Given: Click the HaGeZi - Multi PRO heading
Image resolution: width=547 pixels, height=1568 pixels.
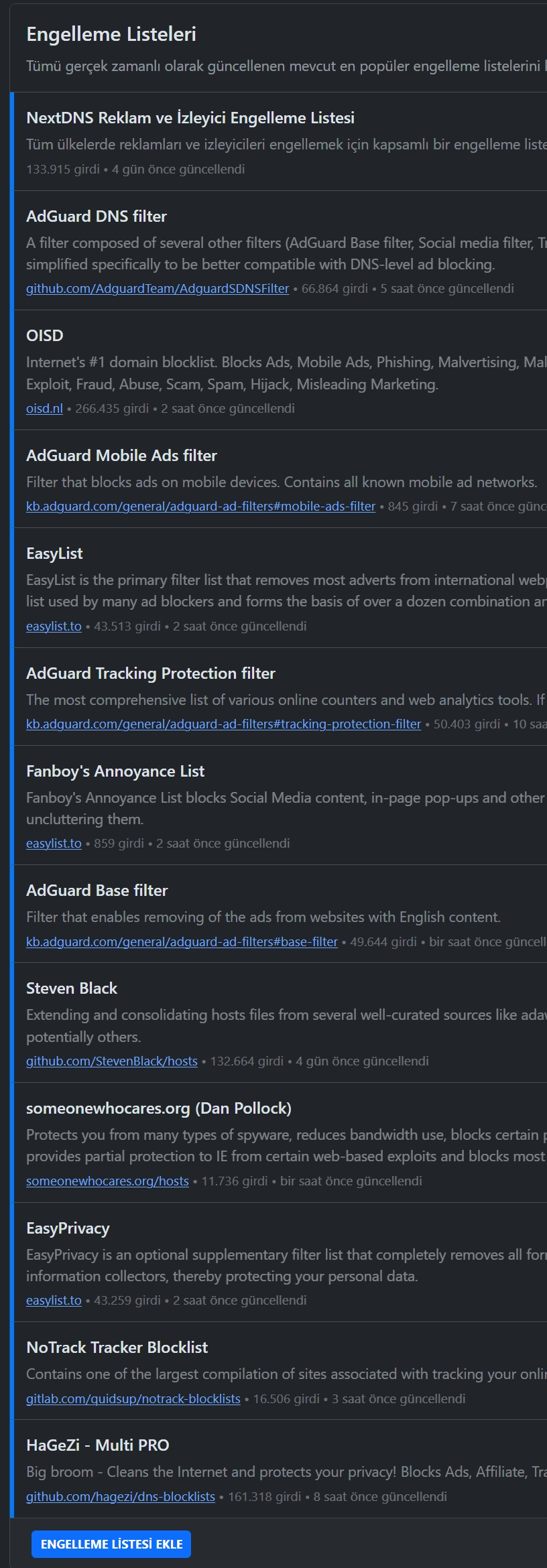Looking at the screenshot, I should click(98, 1445).
